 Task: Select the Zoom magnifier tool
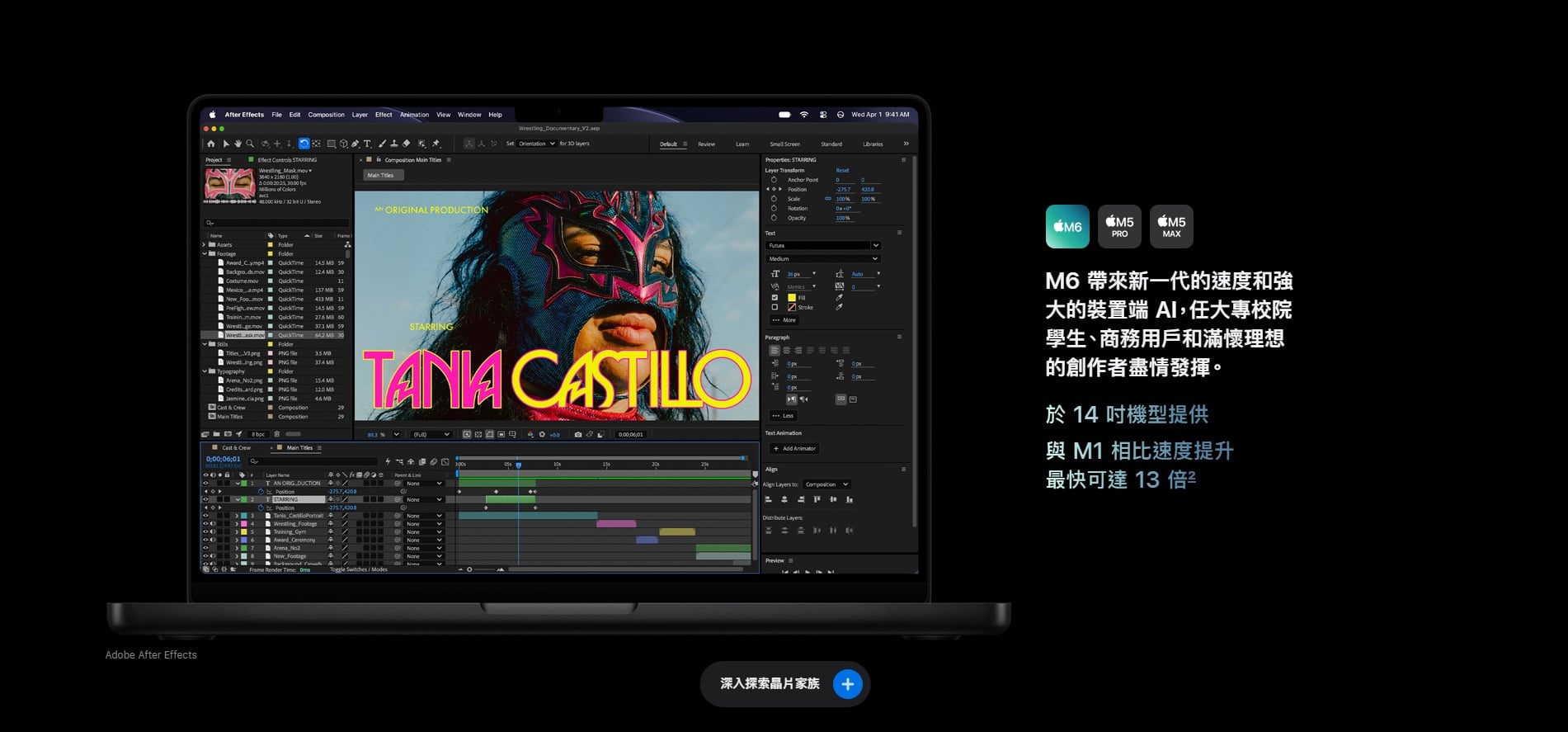(250, 144)
